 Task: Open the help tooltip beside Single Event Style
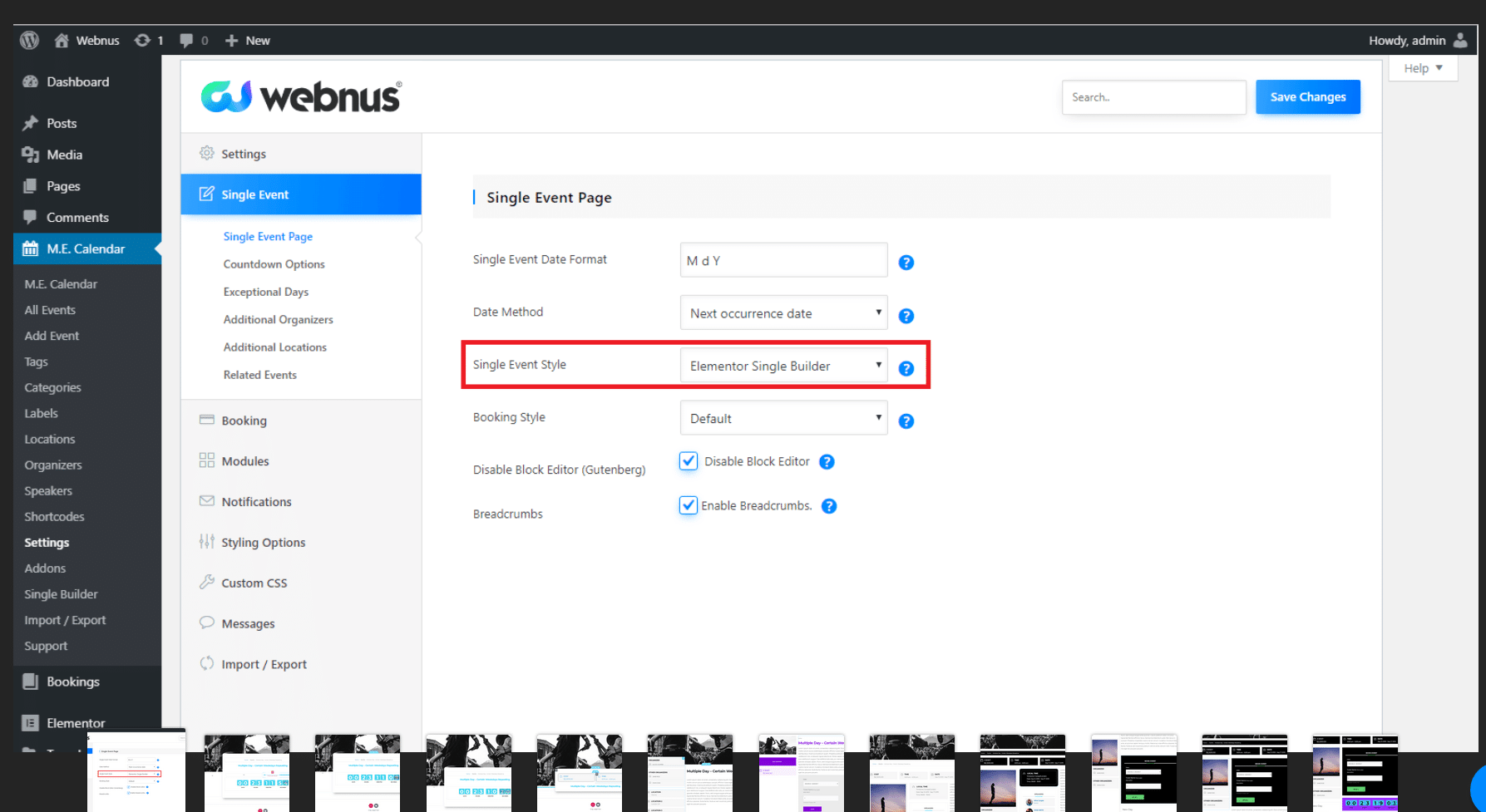(906, 368)
